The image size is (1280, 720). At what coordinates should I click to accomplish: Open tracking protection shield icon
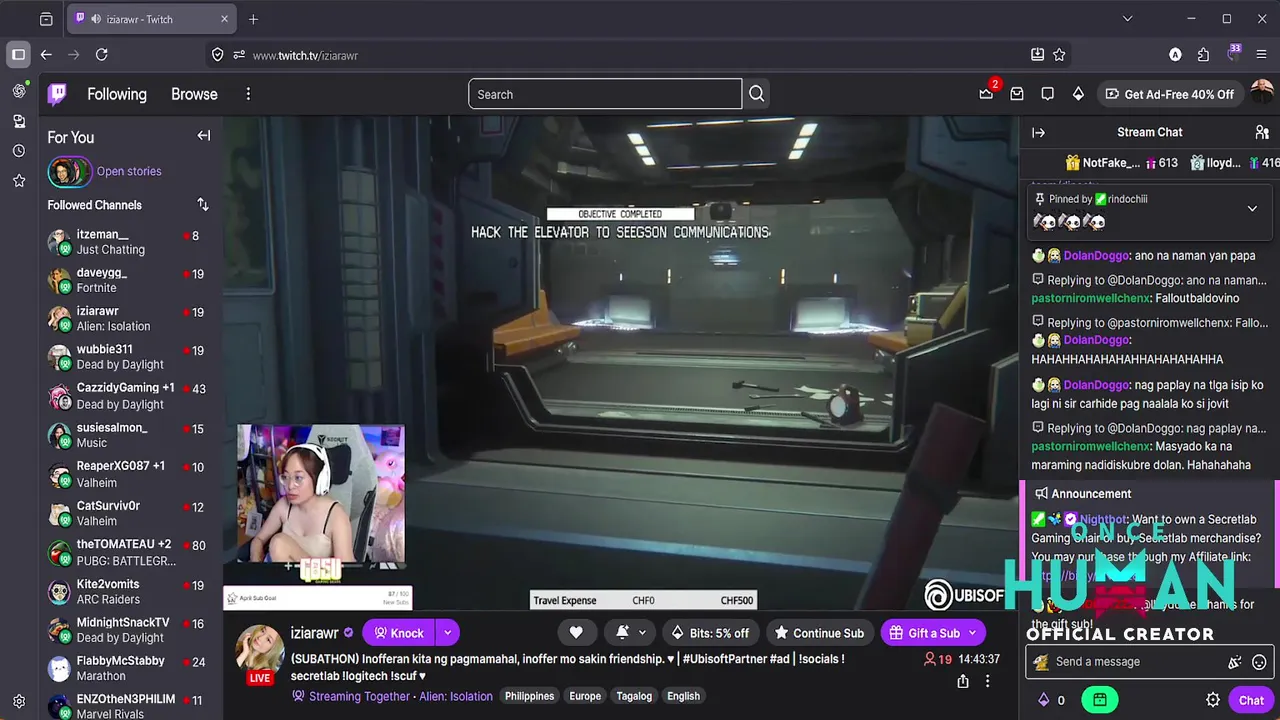(x=218, y=55)
